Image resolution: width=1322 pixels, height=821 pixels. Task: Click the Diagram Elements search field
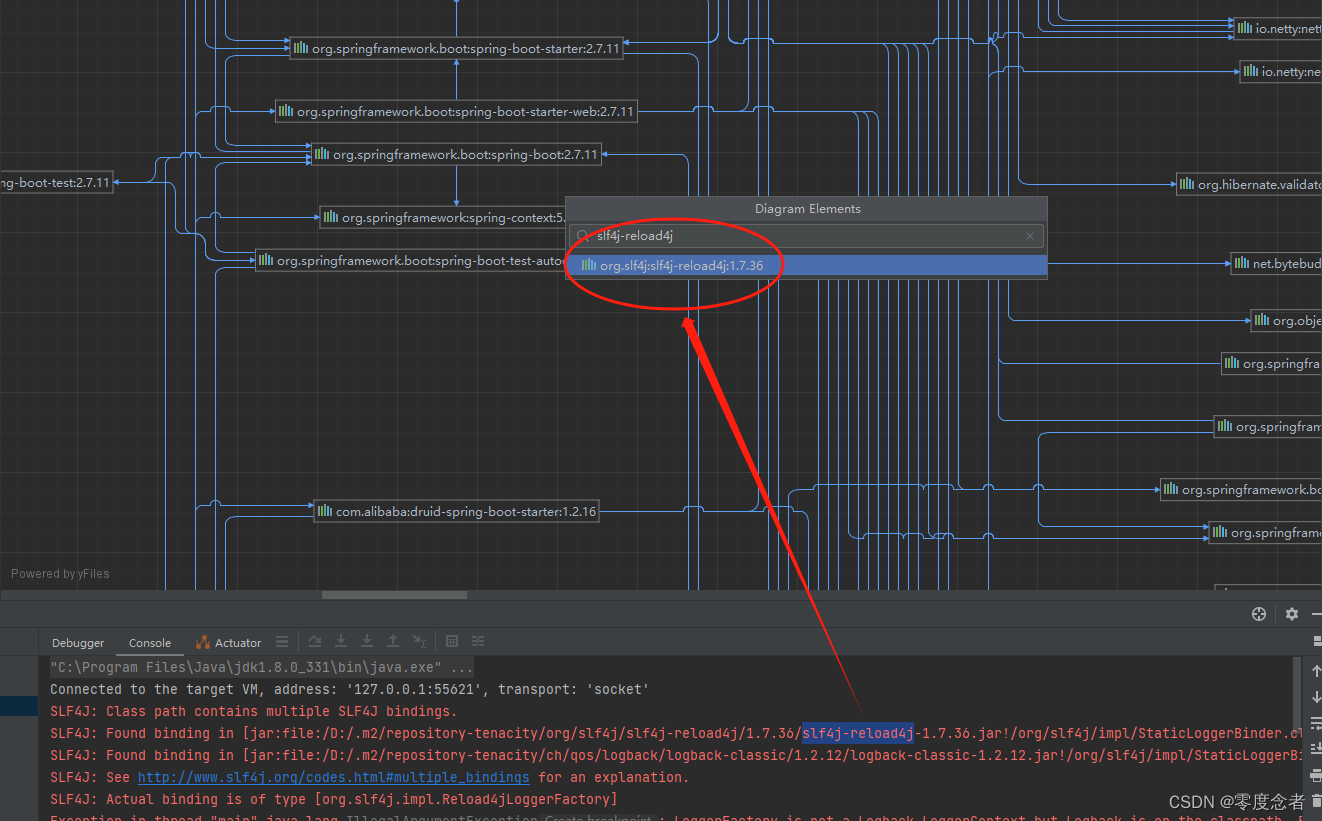pos(806,236)
